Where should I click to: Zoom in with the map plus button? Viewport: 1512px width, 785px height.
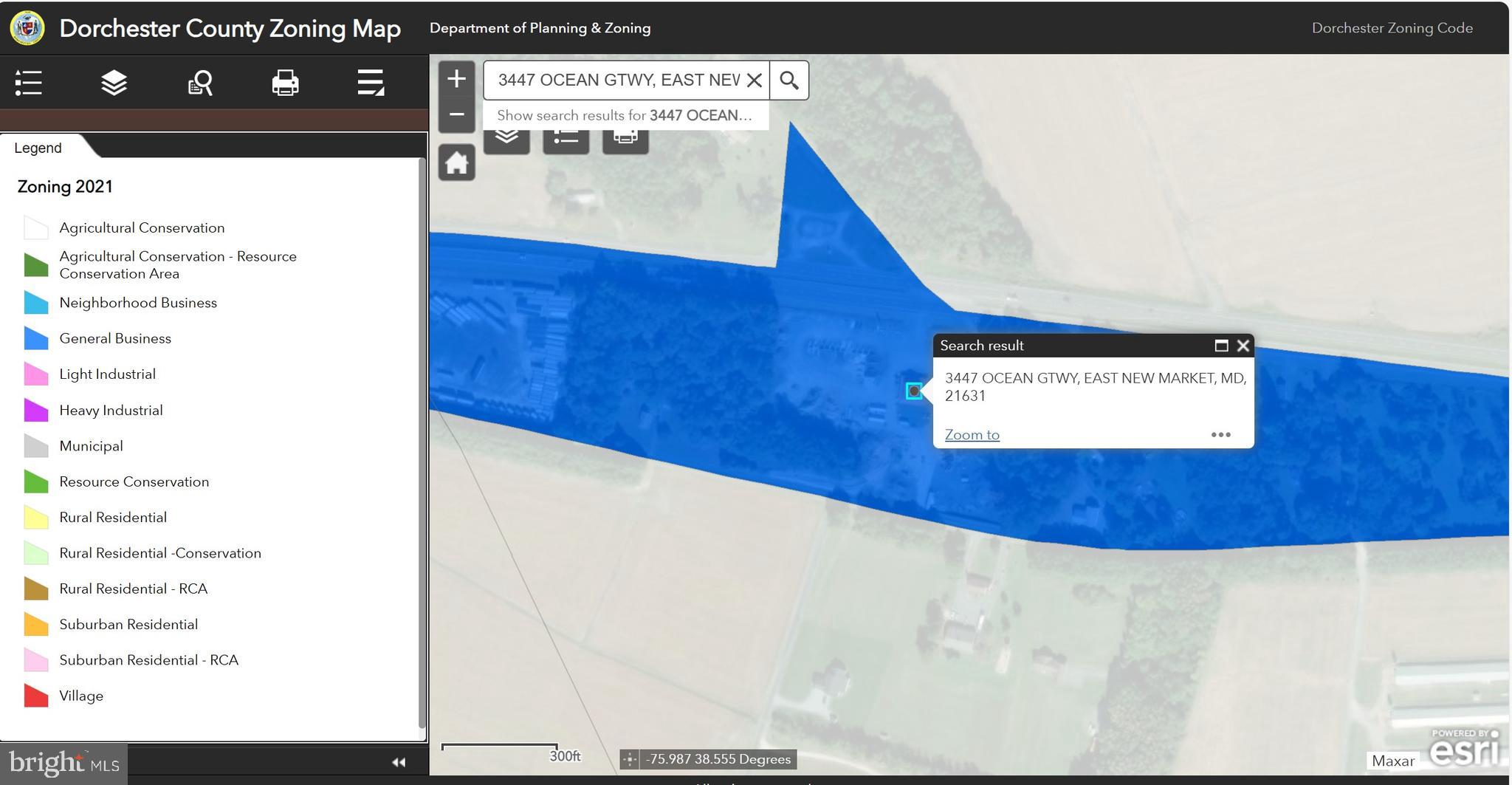456,78
